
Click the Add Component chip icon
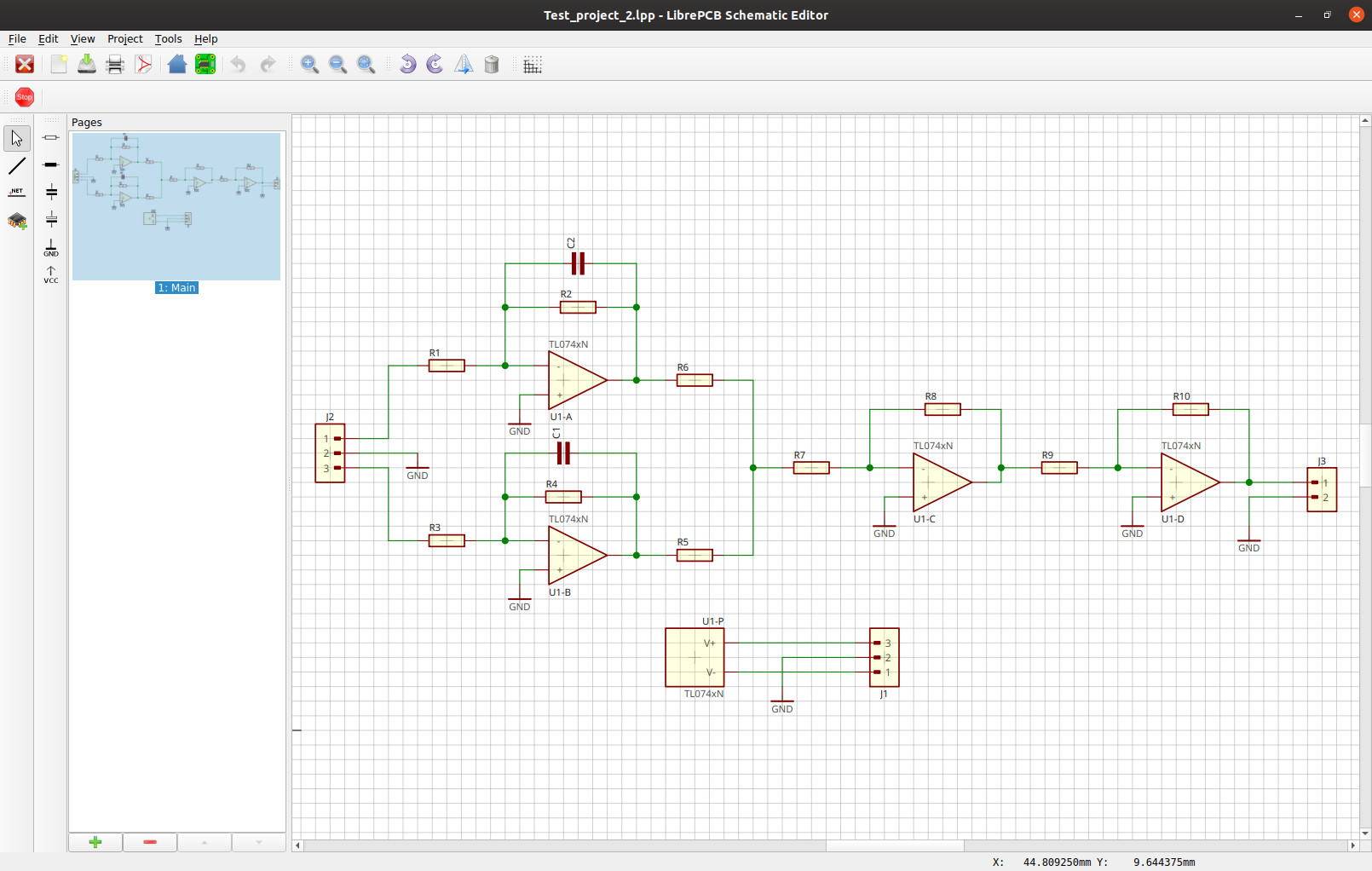[17, 222]
